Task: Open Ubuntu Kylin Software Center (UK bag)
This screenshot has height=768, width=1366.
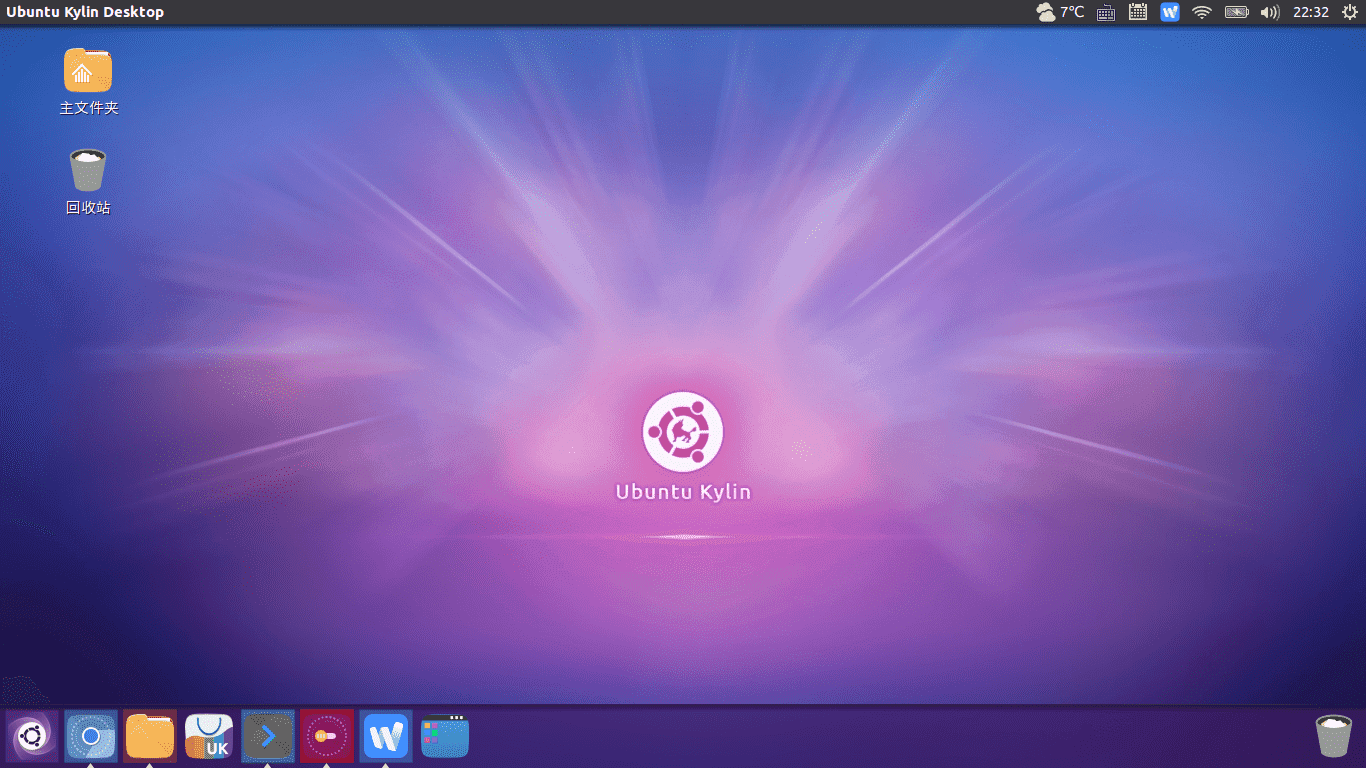Action: (209, 737)
